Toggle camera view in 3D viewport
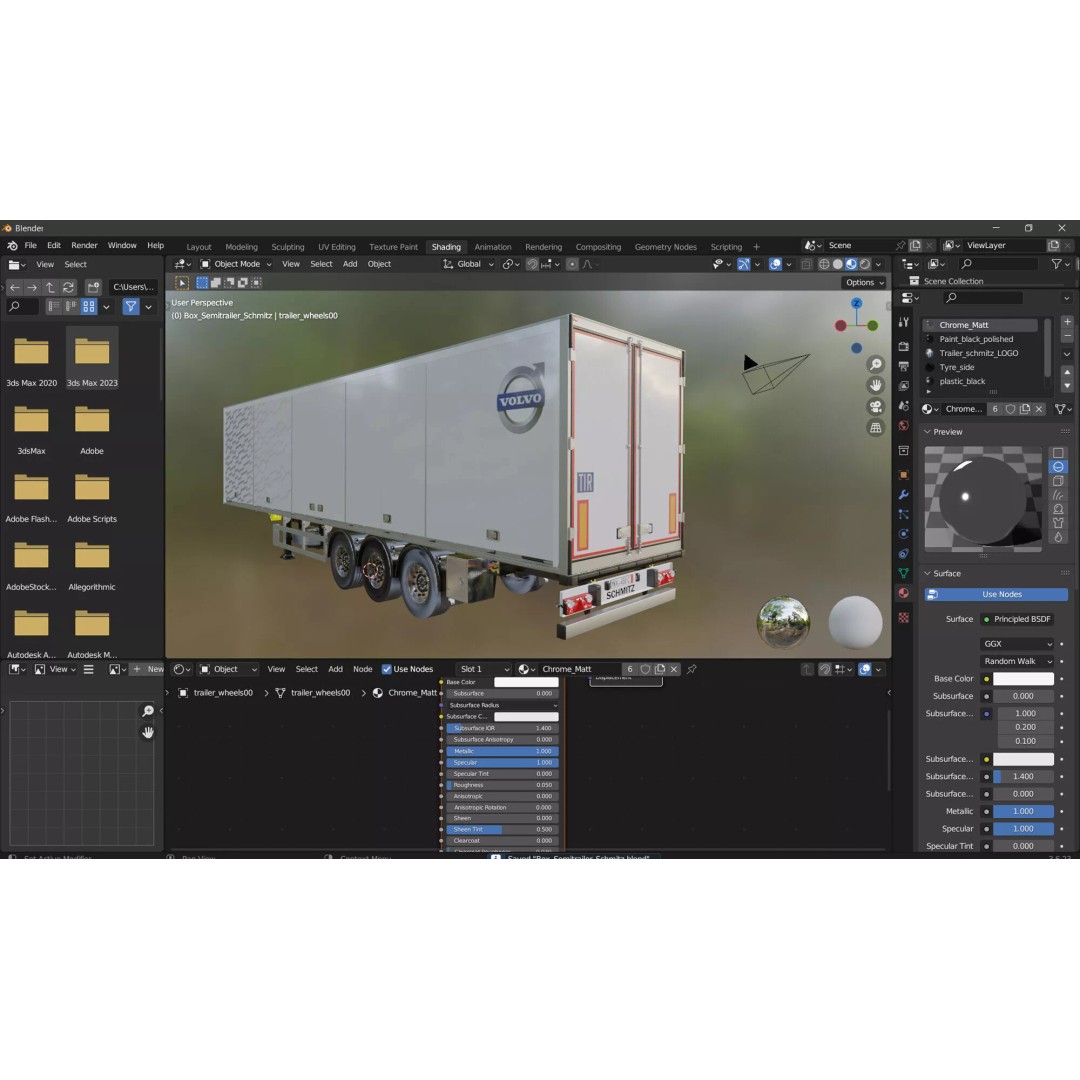 [x=875, y=406]
